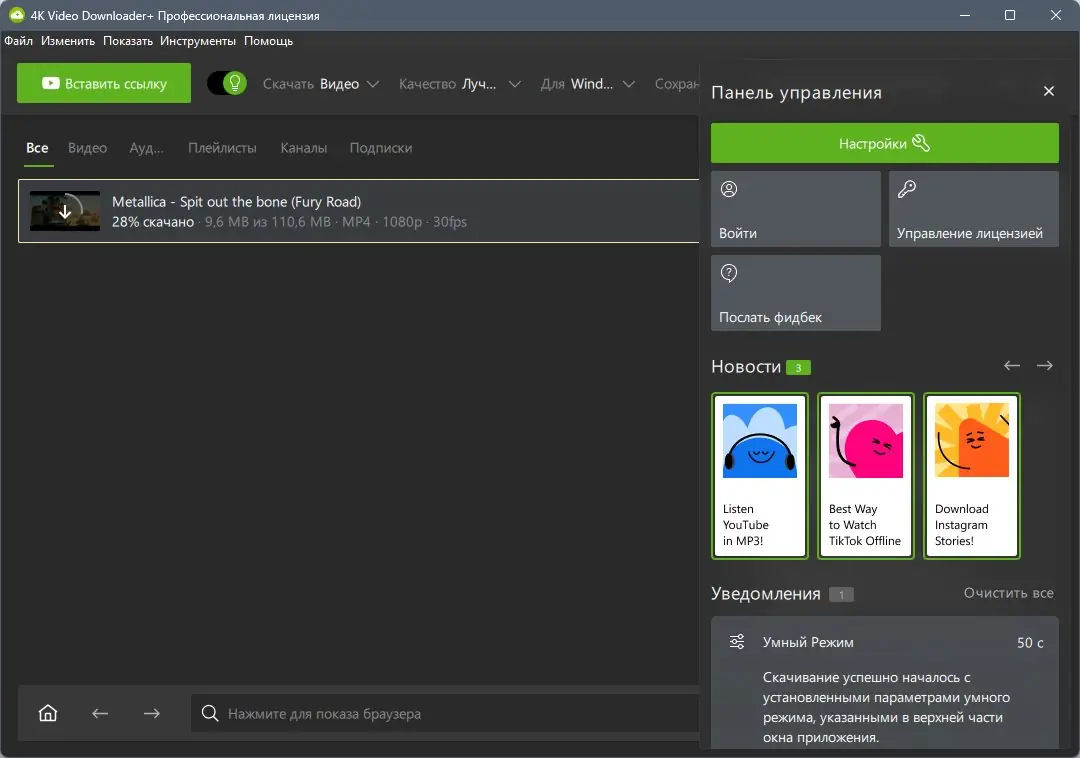Open the Файл menu
The width and height of the screenshot is (1080, 758).
tap(19, 41)
